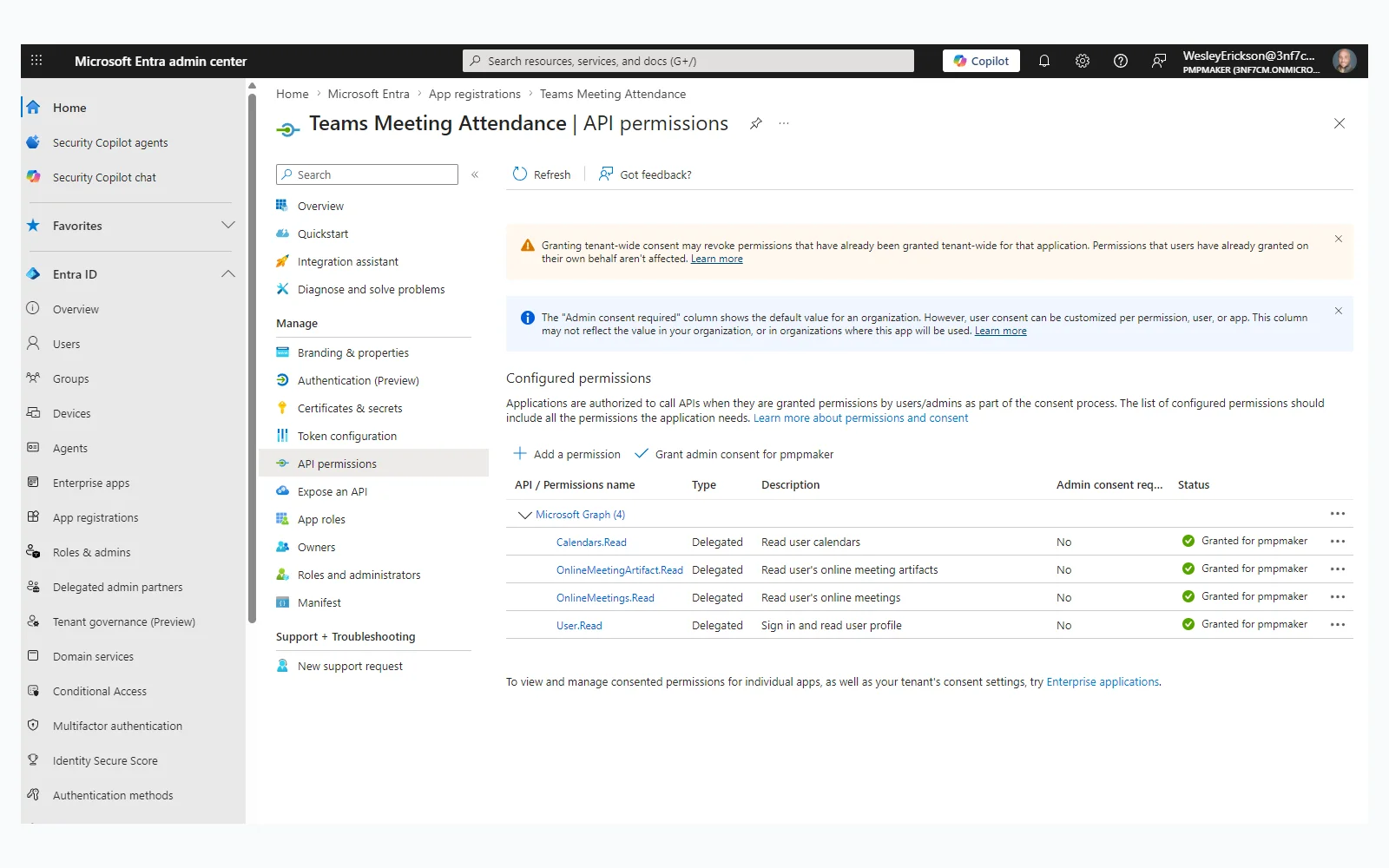1389x868 pixels.
Task: Open the help question mark icon
Action: click(1121, 61)
